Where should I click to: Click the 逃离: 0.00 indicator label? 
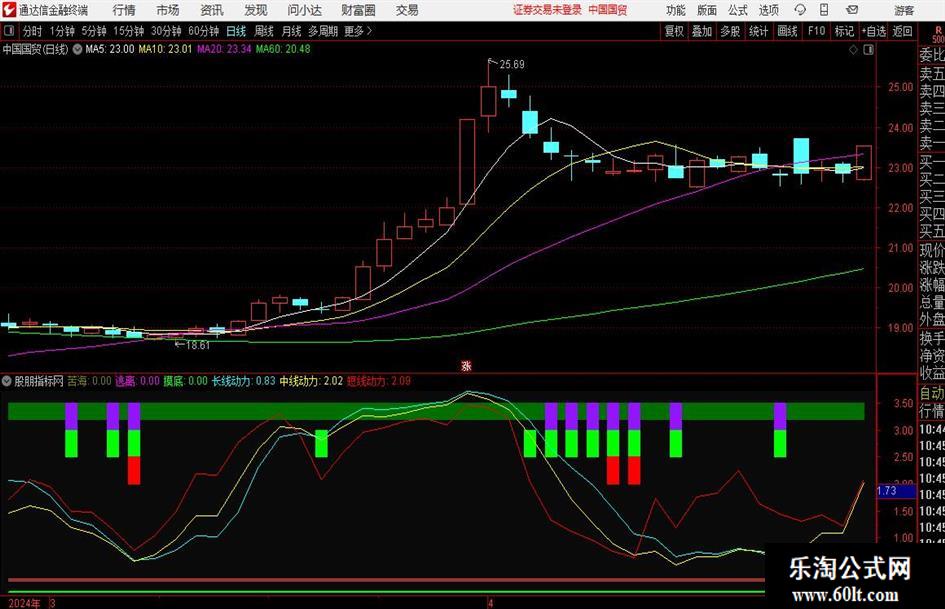coord(137,381)
